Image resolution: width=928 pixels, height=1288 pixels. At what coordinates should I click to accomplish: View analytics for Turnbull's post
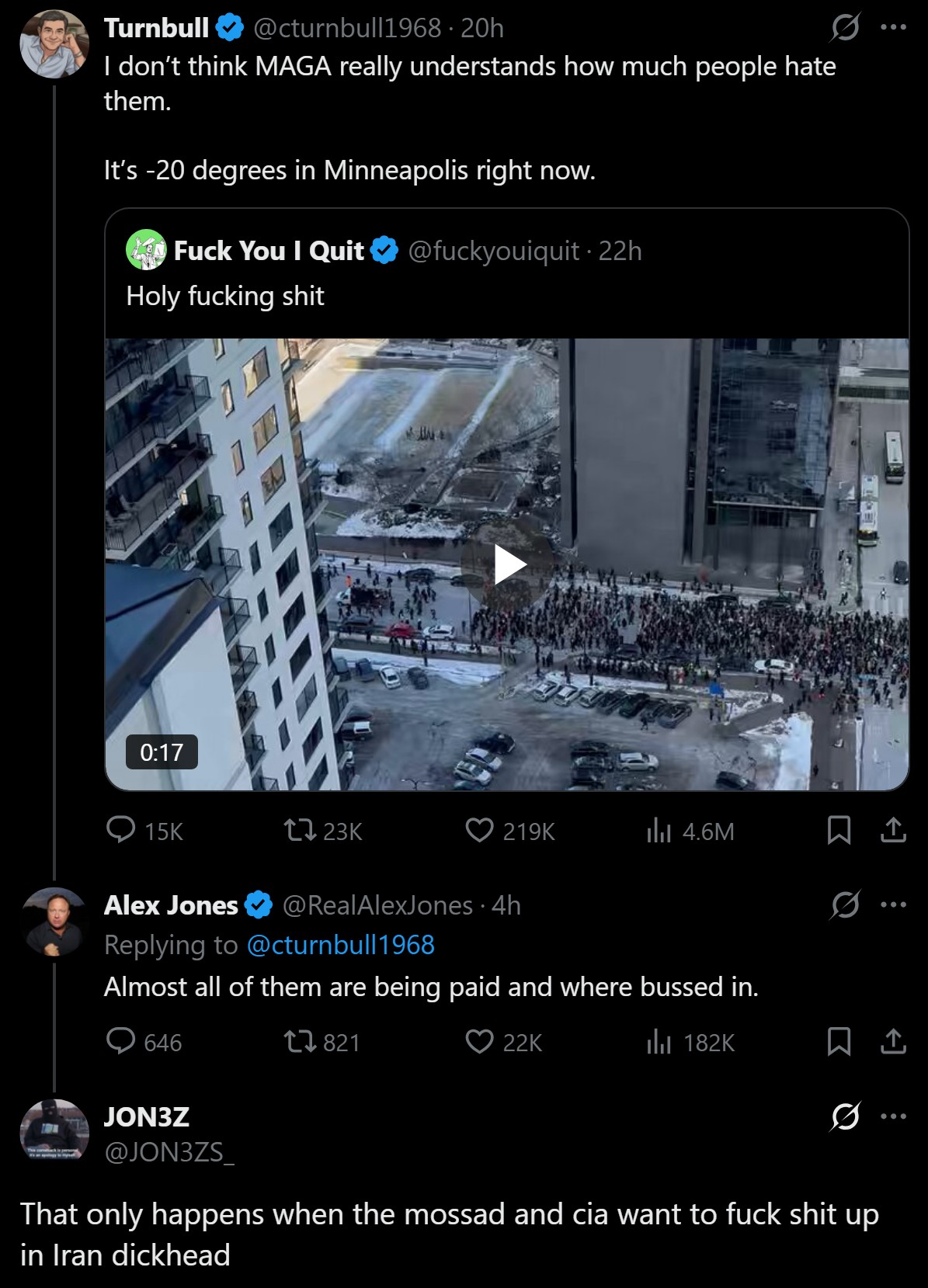[659, 831]
